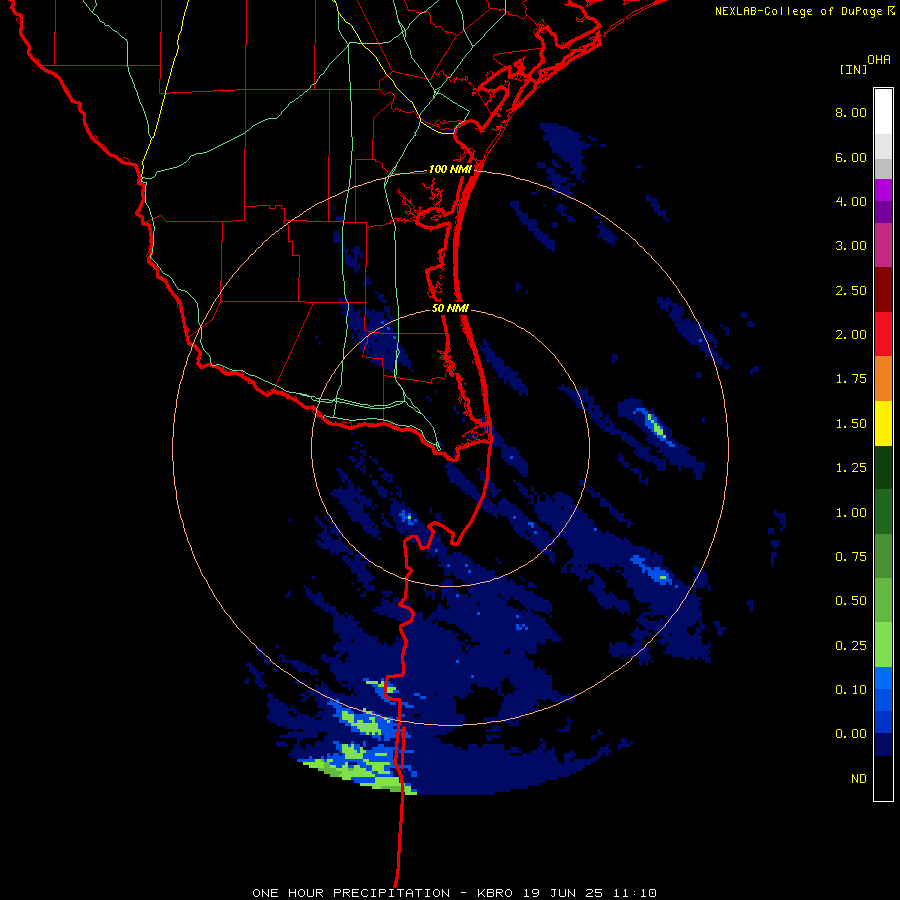This screenshot has height=900, width=900.
Task: Click the 1.00 legend value
Action: point(851,513)
